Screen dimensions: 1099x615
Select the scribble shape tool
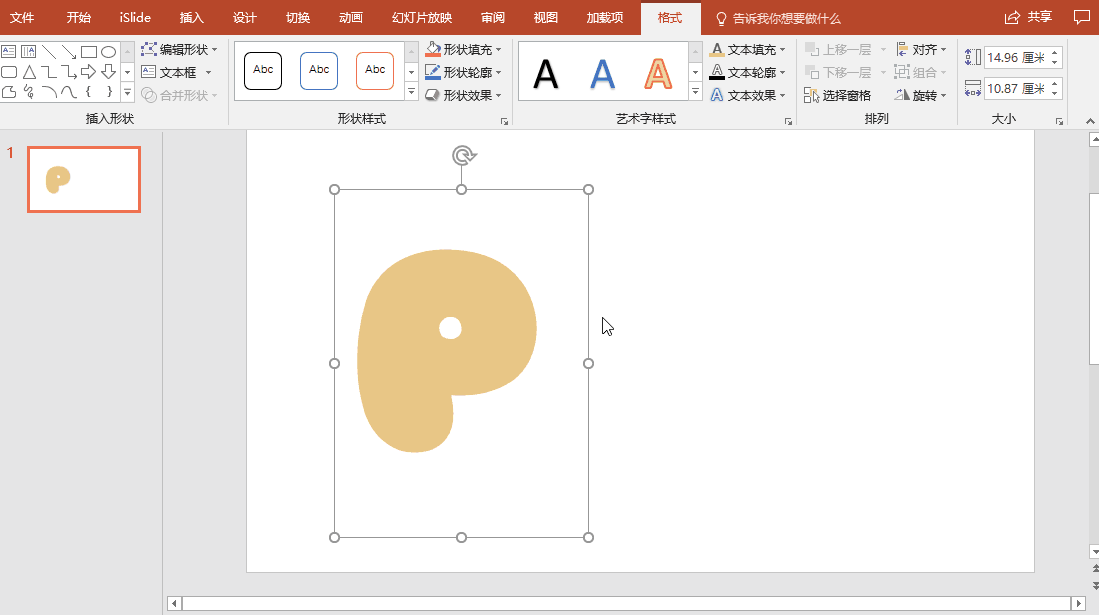pos(29,92)
